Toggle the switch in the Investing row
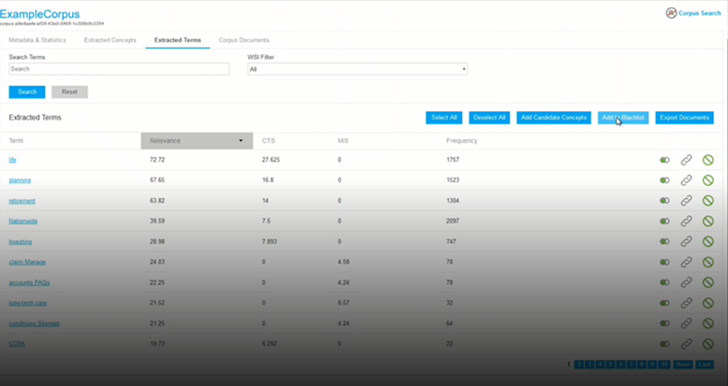This screenshot has width=728, height=386. click(x=665, y=242)
